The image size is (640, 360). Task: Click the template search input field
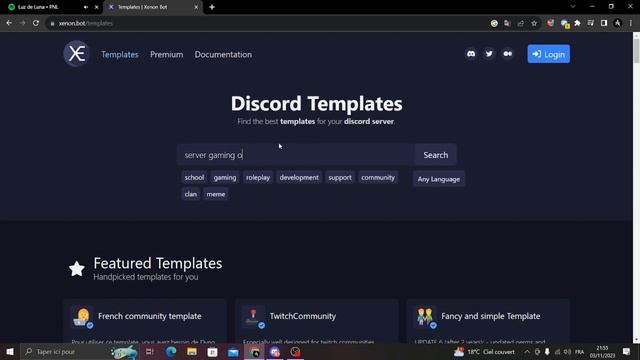click(x=296, y=155)
